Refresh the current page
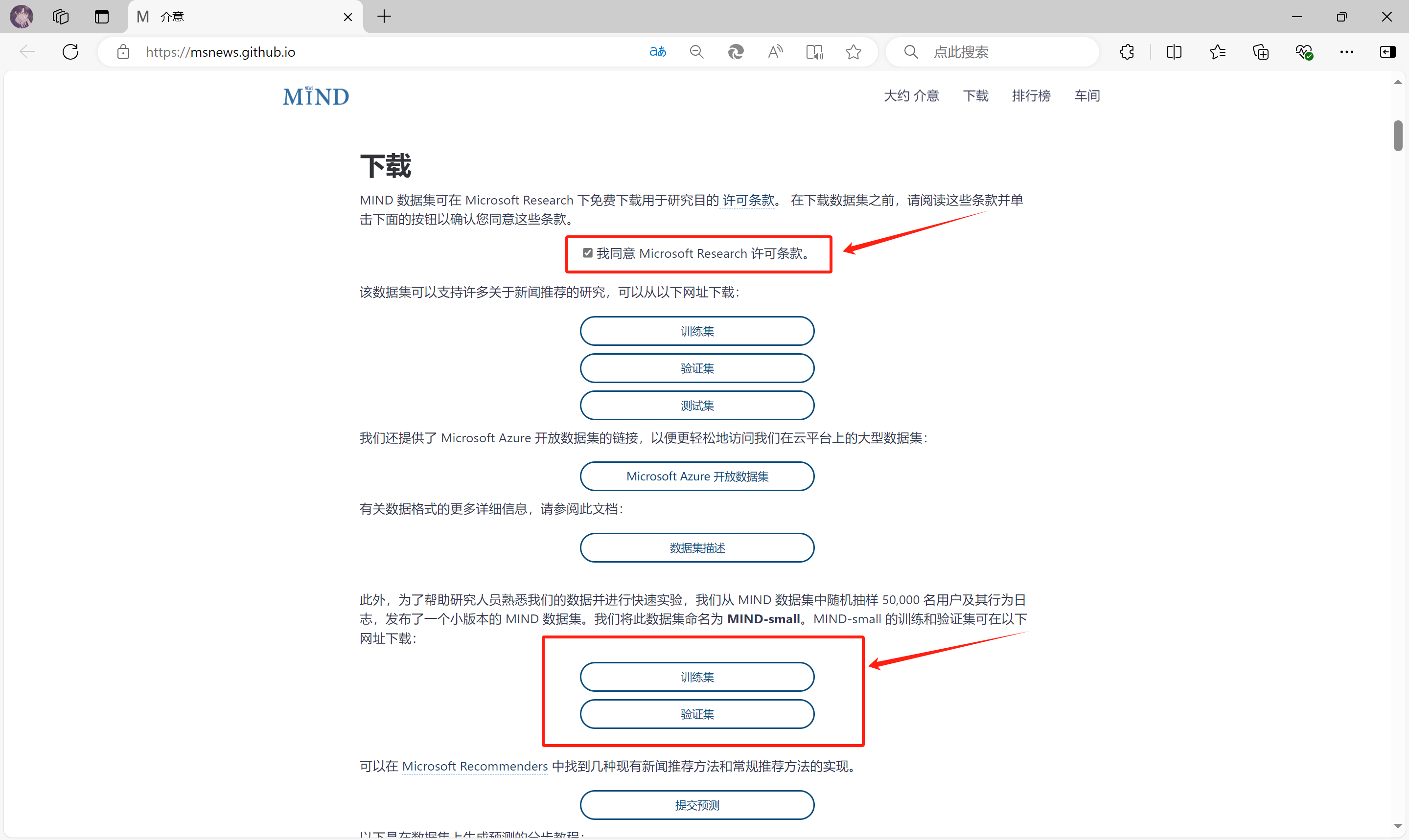The image size is (1409, 840). (x=71, y=52)
